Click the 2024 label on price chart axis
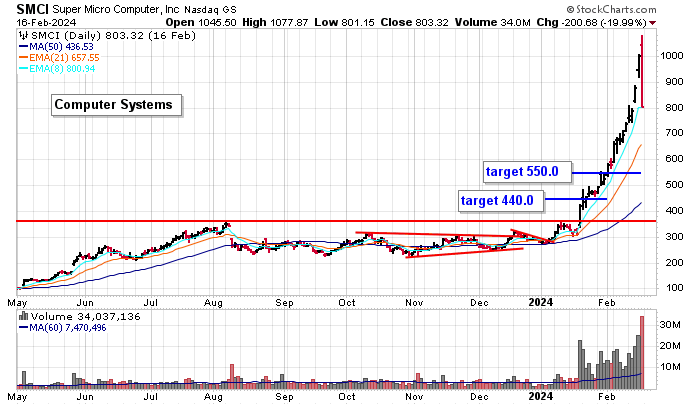Screen dimensions: 700x405 pos(541,302)
